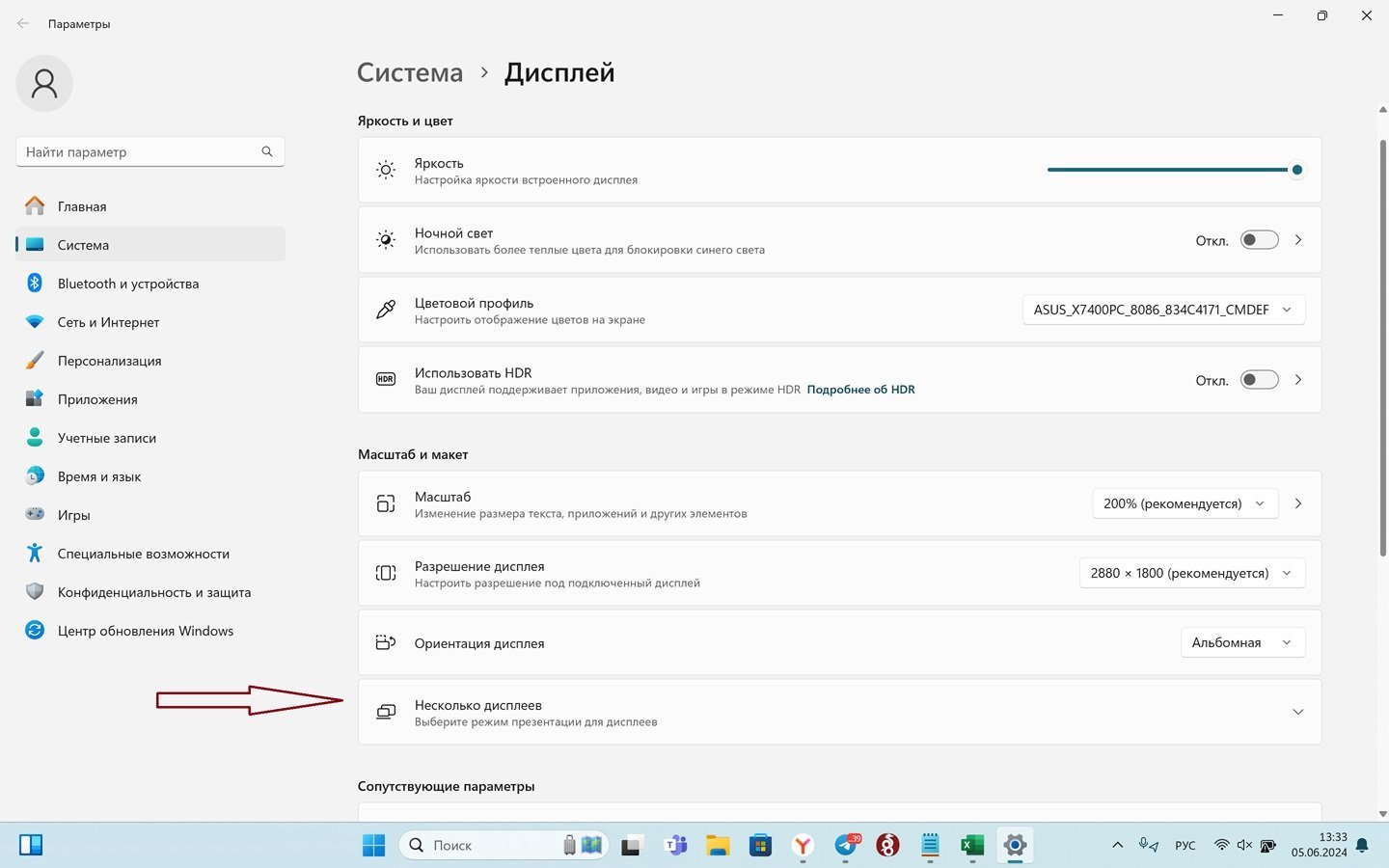Toggle Ночной свет switch
The image size is (1389, 868).
(1259, 240)
